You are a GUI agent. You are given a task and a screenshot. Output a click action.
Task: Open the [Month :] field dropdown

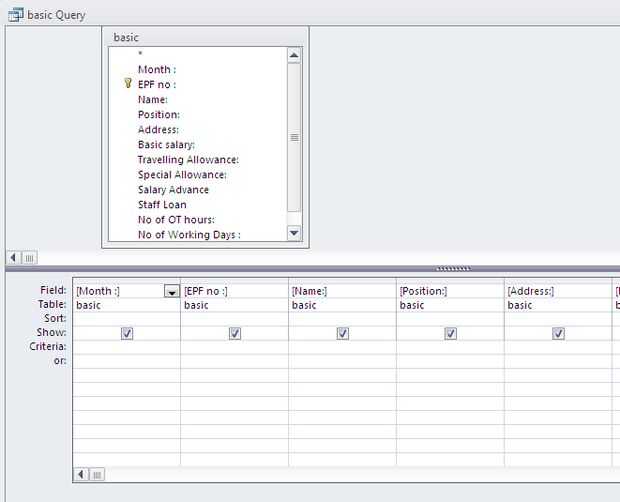click(172, 292)
